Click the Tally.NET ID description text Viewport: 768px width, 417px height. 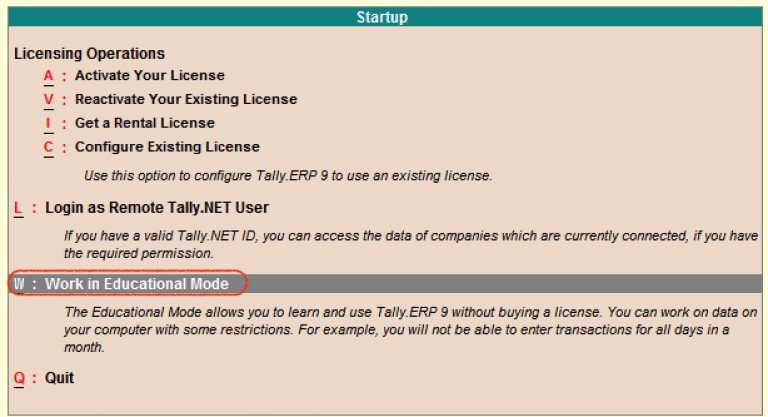click(x=410, y=245)
